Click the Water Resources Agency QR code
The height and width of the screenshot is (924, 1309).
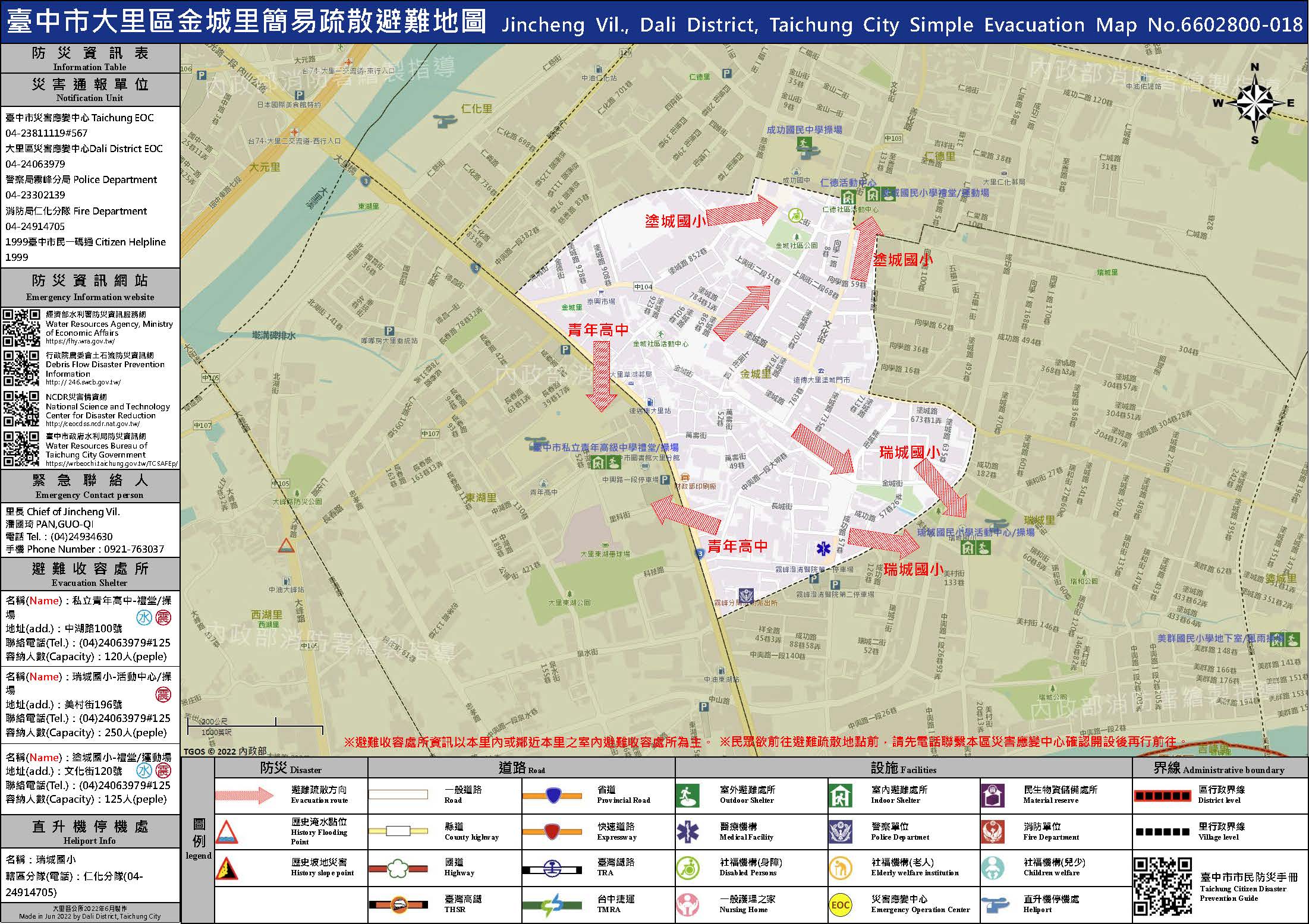coord(22,328)
